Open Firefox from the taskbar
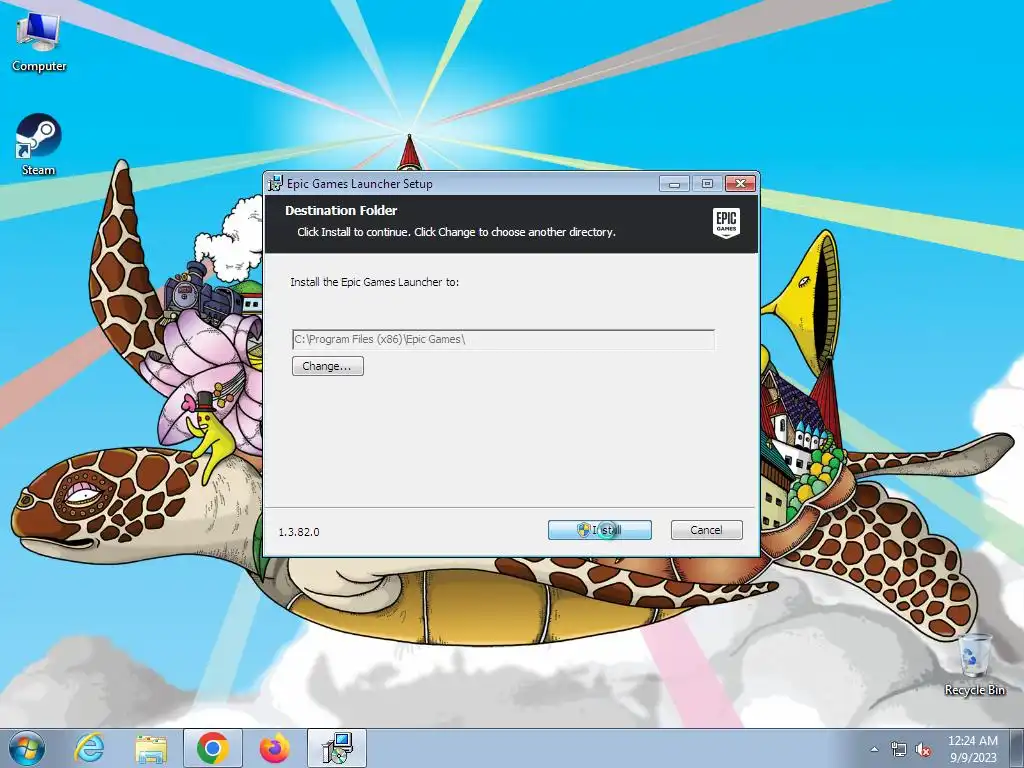The height and width of the screenshot is (768, 1024). [275, 748]
